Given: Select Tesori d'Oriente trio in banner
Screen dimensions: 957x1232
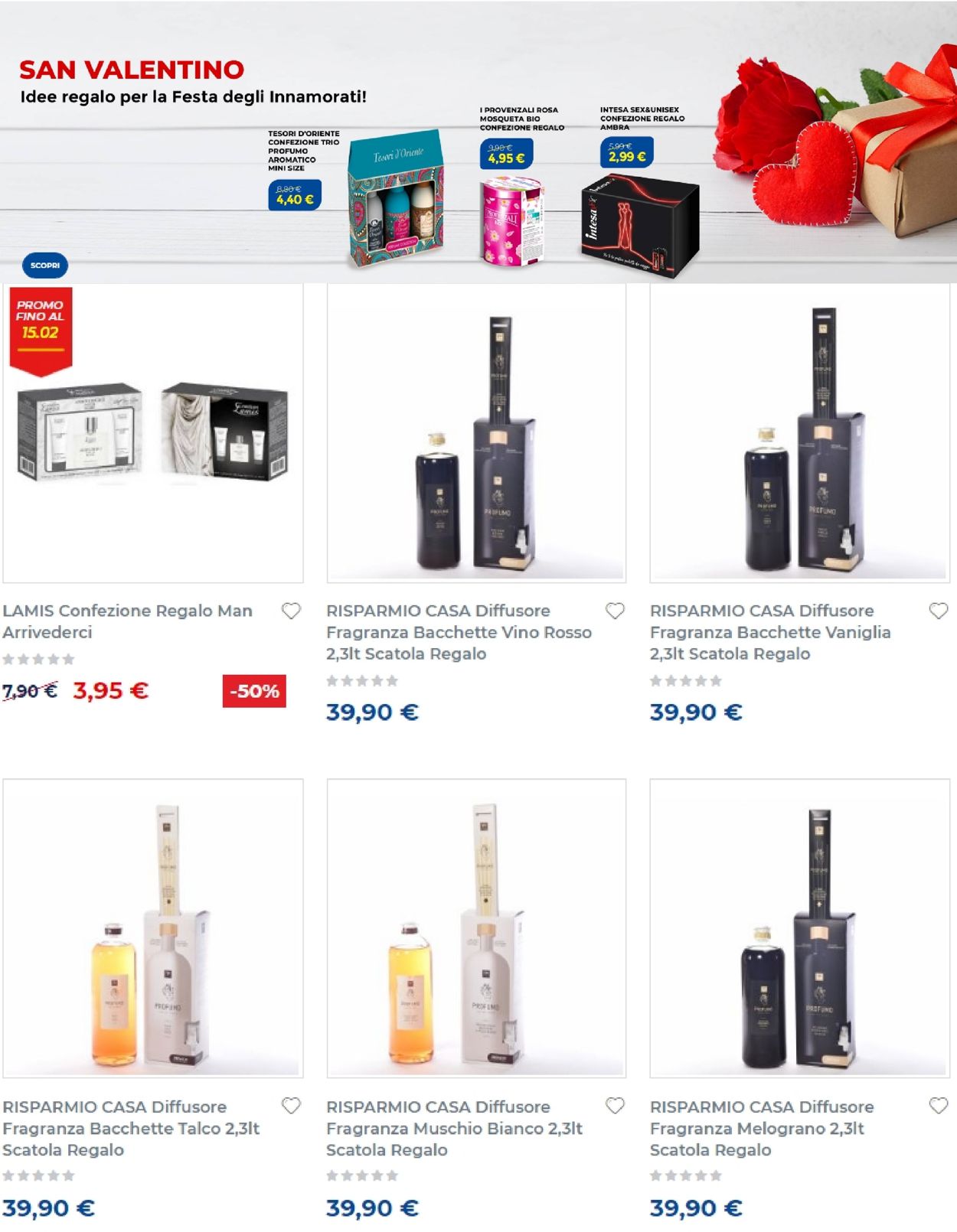Looking at the screenshot, I should [396, 199].
